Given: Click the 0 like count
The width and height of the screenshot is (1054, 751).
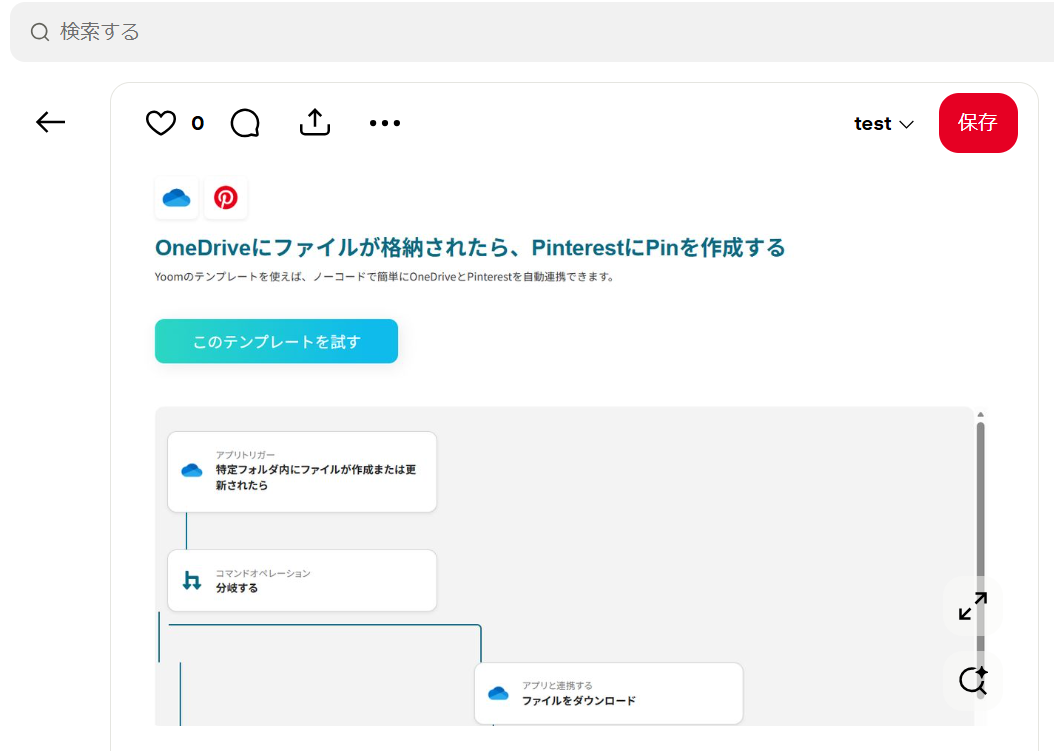Looking at the screenshot, I should click(x=198, y=123).
